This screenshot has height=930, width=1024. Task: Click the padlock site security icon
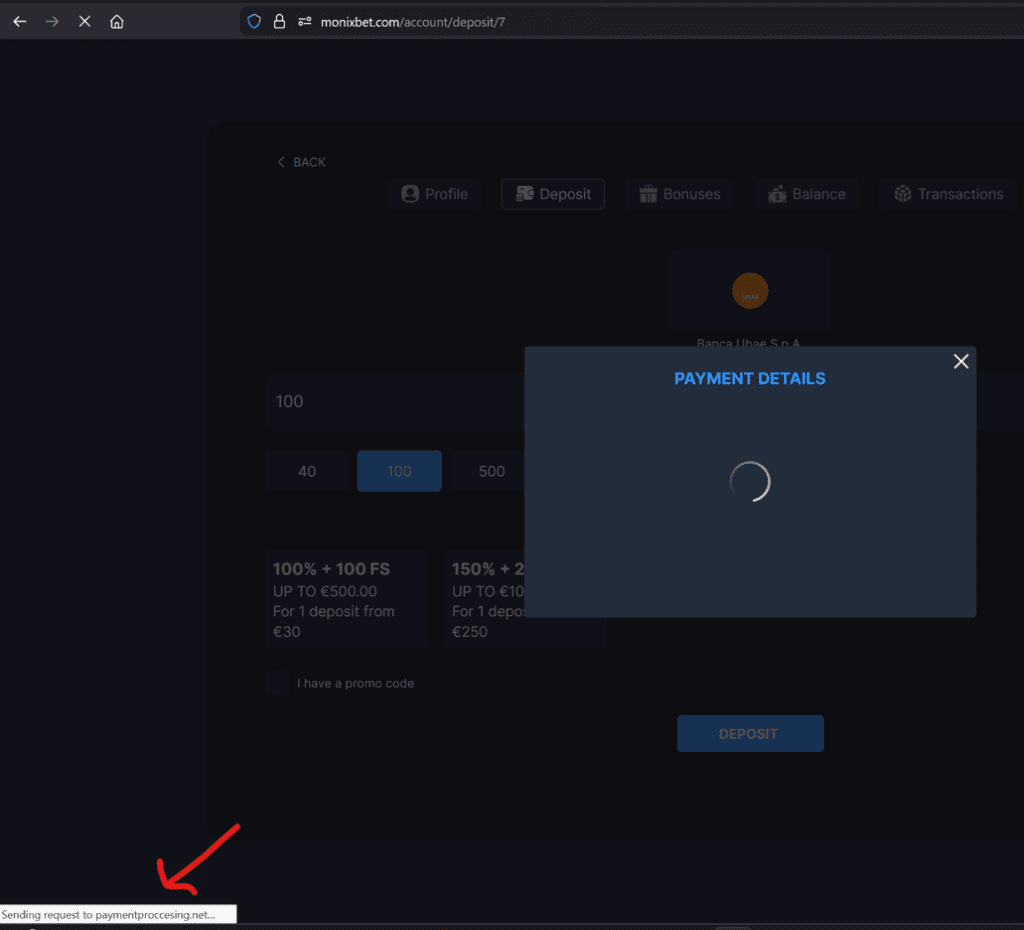pos(279,21)
